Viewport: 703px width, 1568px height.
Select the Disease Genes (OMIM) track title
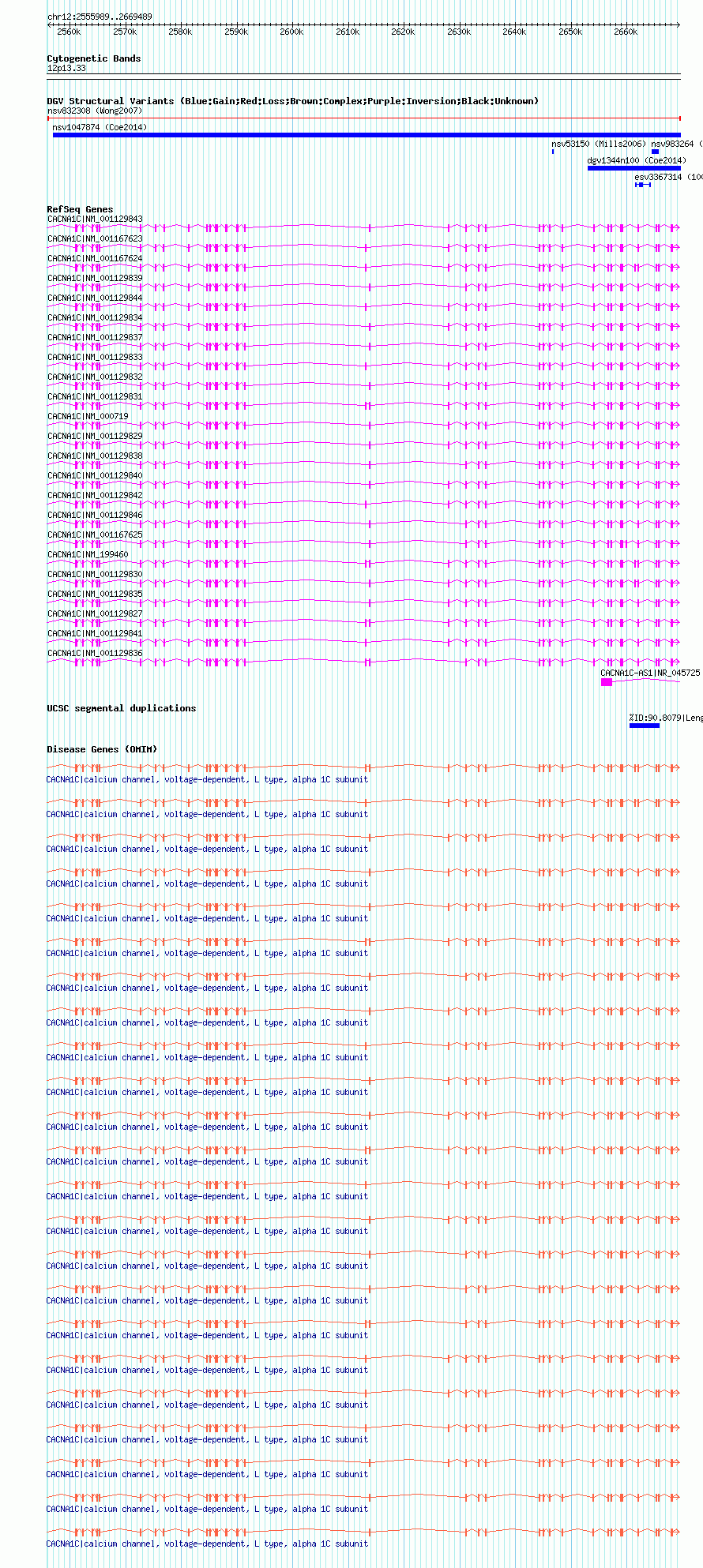pos(102,750)
